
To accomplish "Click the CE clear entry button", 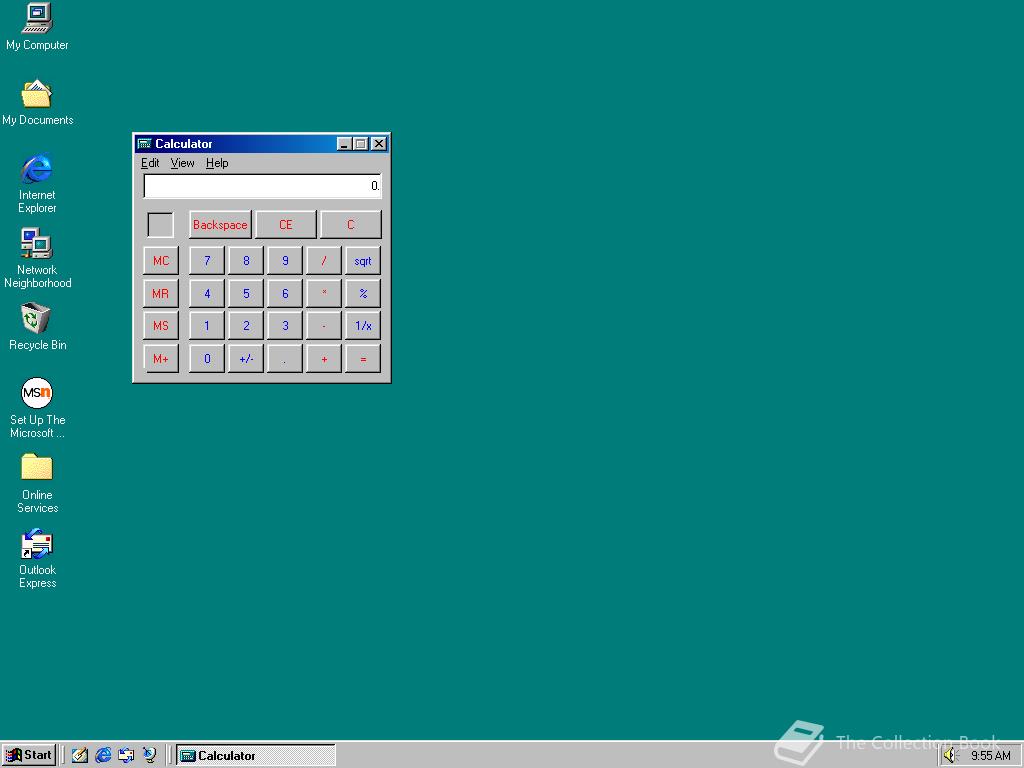I will coord(285,225).
